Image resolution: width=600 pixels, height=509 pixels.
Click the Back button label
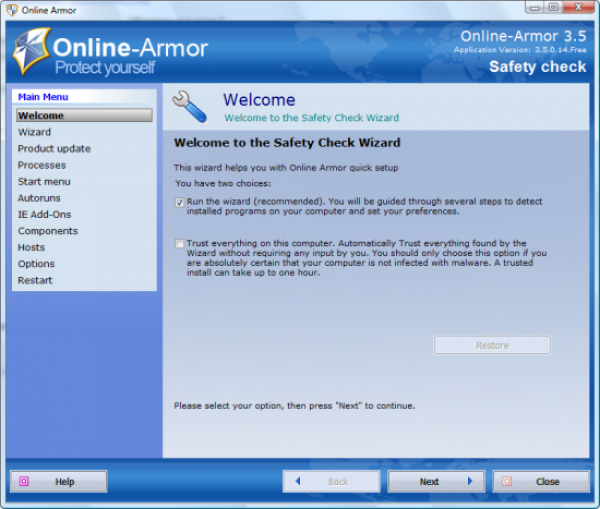point(338,481)
